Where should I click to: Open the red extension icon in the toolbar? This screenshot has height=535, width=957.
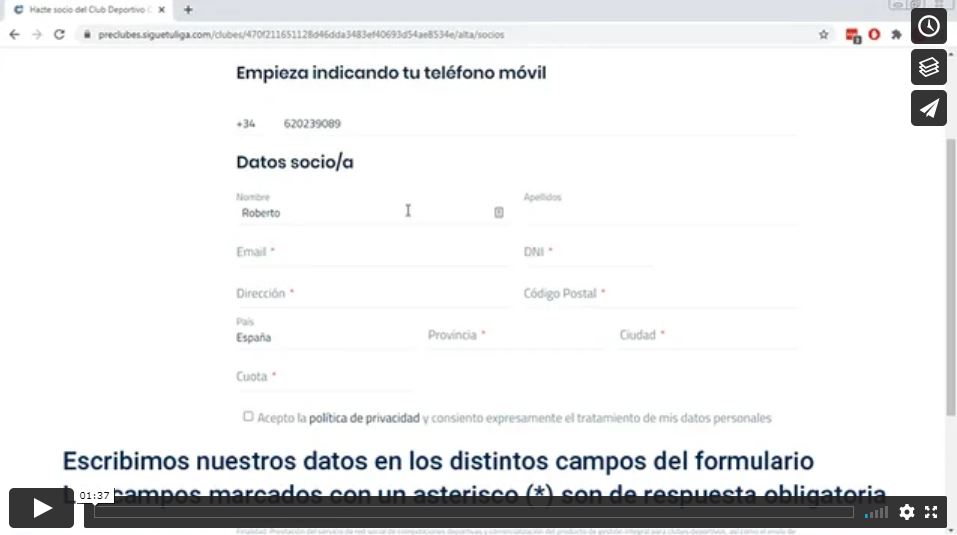point(853,35)
